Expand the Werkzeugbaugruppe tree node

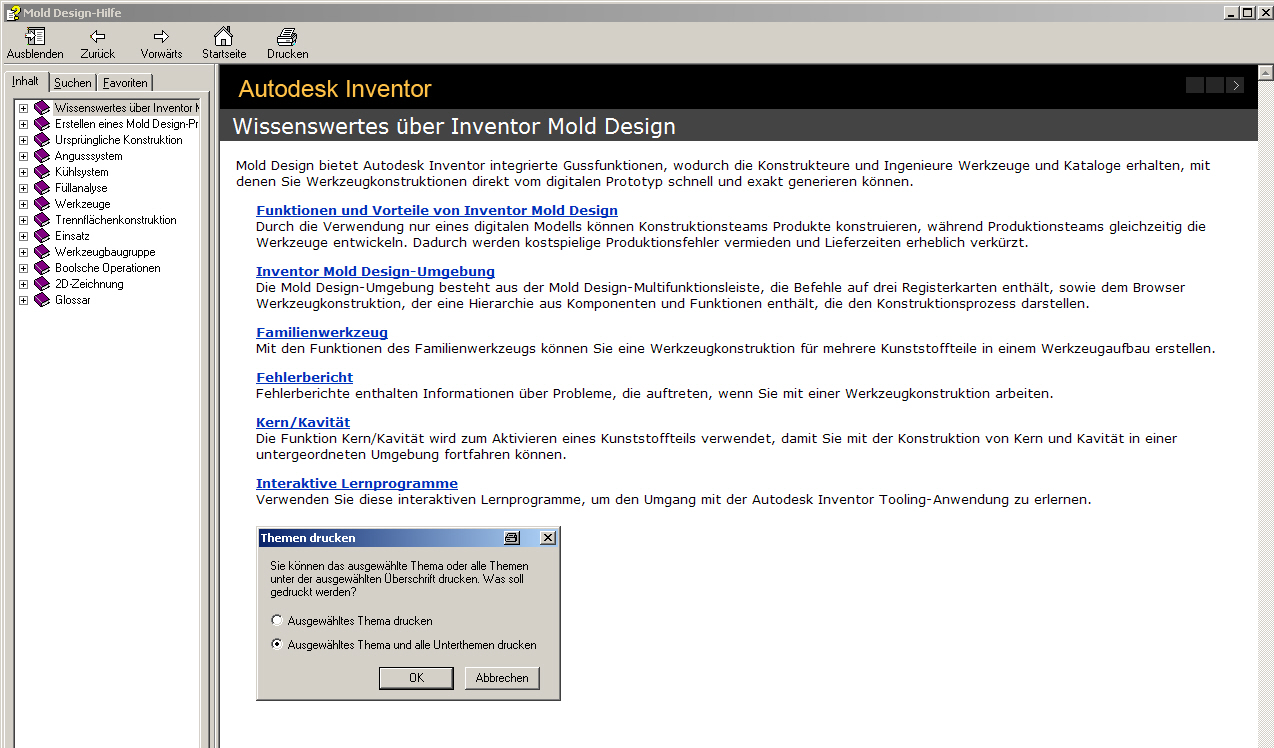click(x=23, y=252)
